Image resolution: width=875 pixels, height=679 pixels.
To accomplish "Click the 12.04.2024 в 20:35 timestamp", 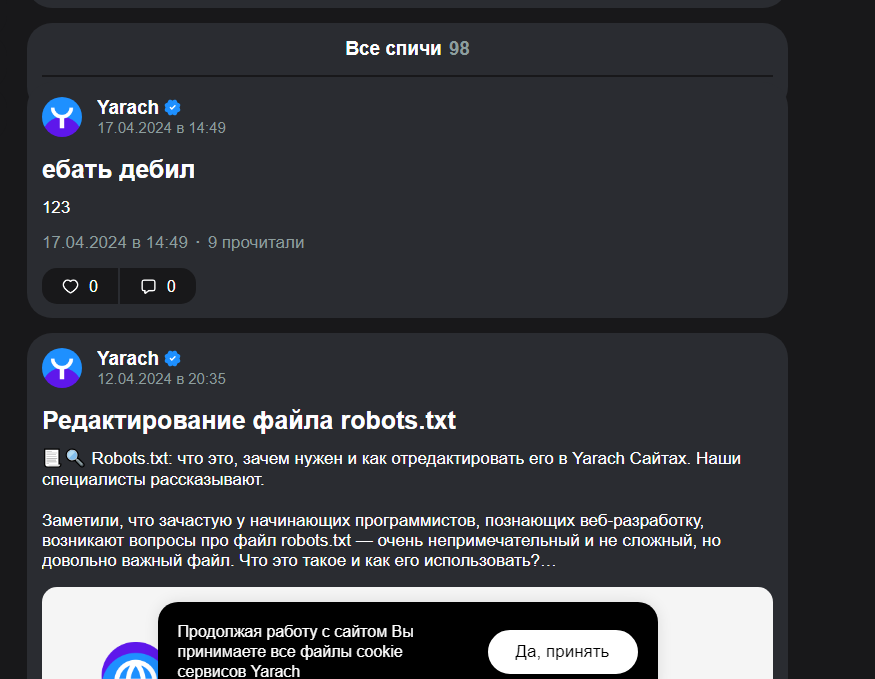I will tap(162, 379).
